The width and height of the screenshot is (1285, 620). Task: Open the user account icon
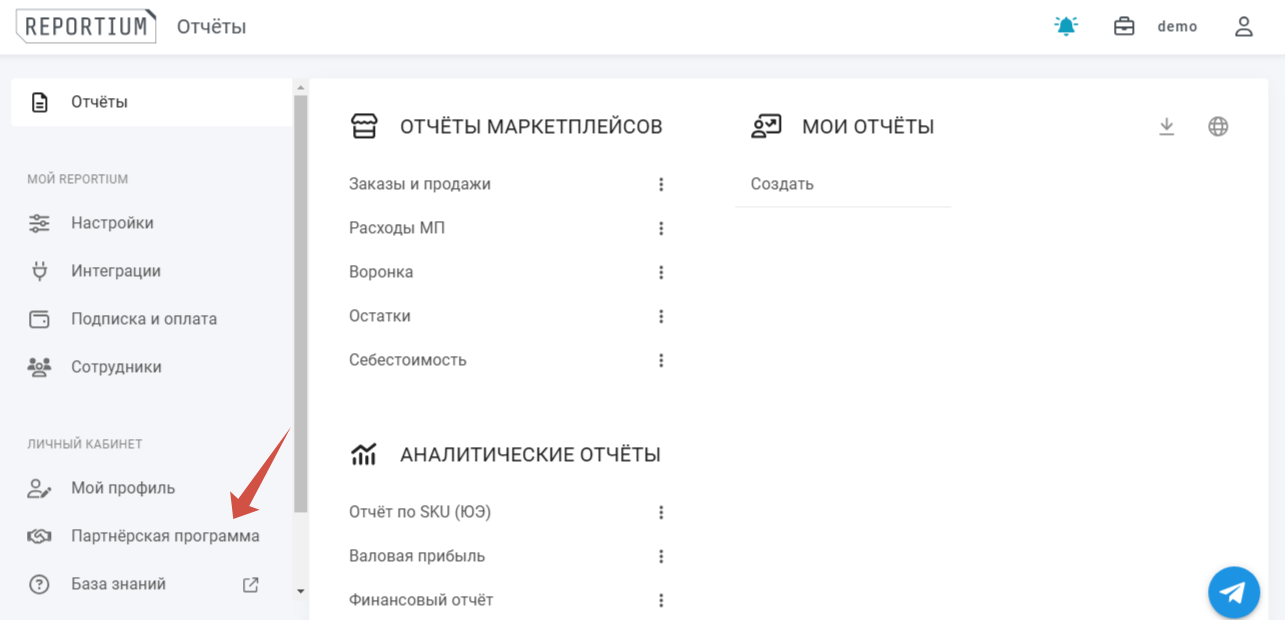click(1243, 27)
